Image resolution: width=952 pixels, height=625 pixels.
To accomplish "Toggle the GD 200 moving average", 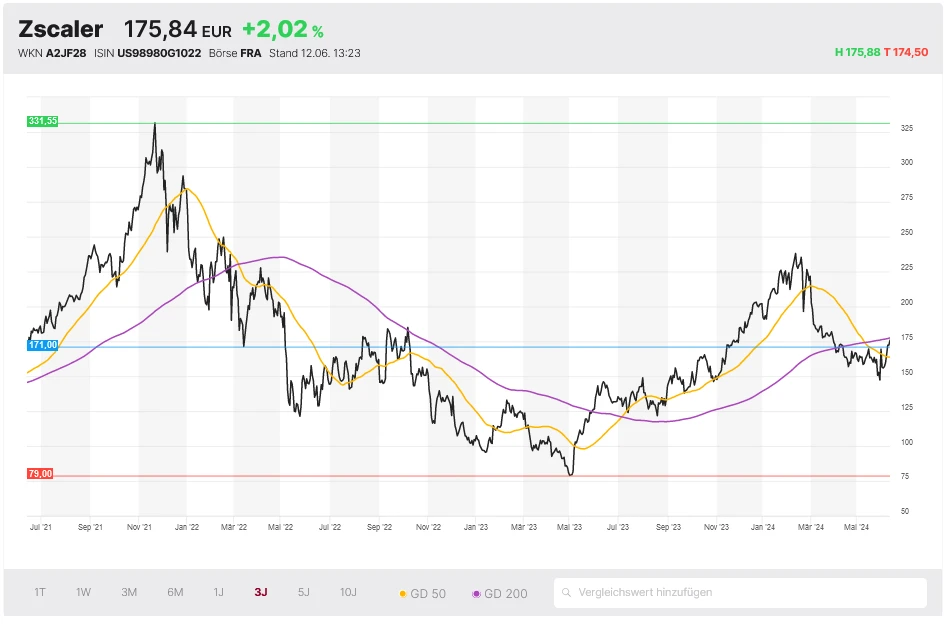I will (500, 593).
